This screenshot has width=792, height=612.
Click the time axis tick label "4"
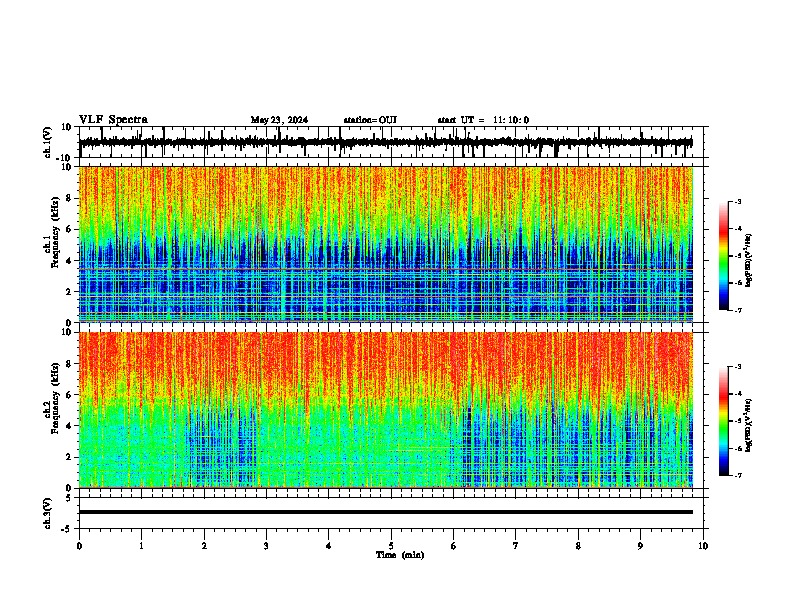[x=329, y=546]
